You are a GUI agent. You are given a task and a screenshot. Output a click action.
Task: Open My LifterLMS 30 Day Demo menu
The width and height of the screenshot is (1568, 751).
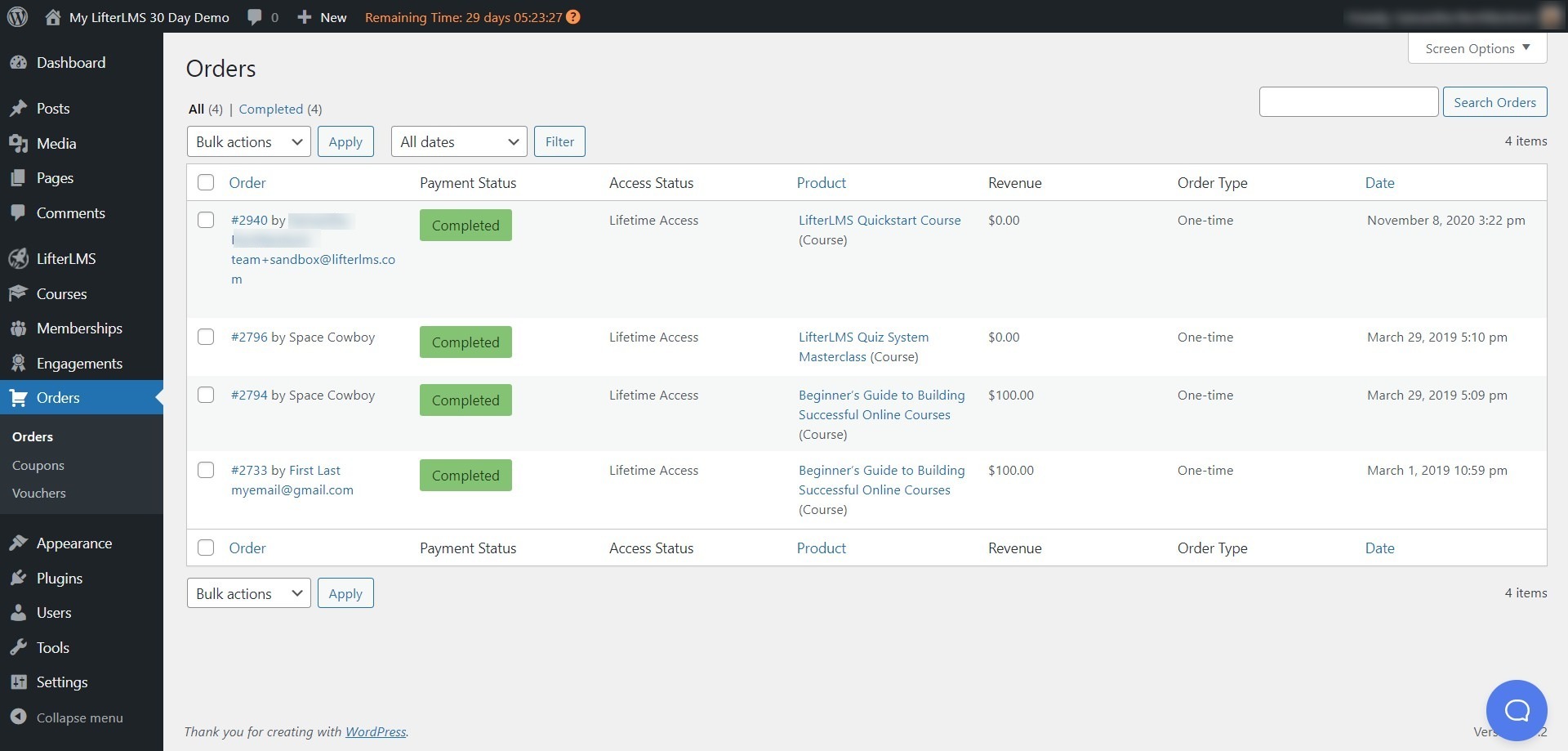tap(149, 17)
